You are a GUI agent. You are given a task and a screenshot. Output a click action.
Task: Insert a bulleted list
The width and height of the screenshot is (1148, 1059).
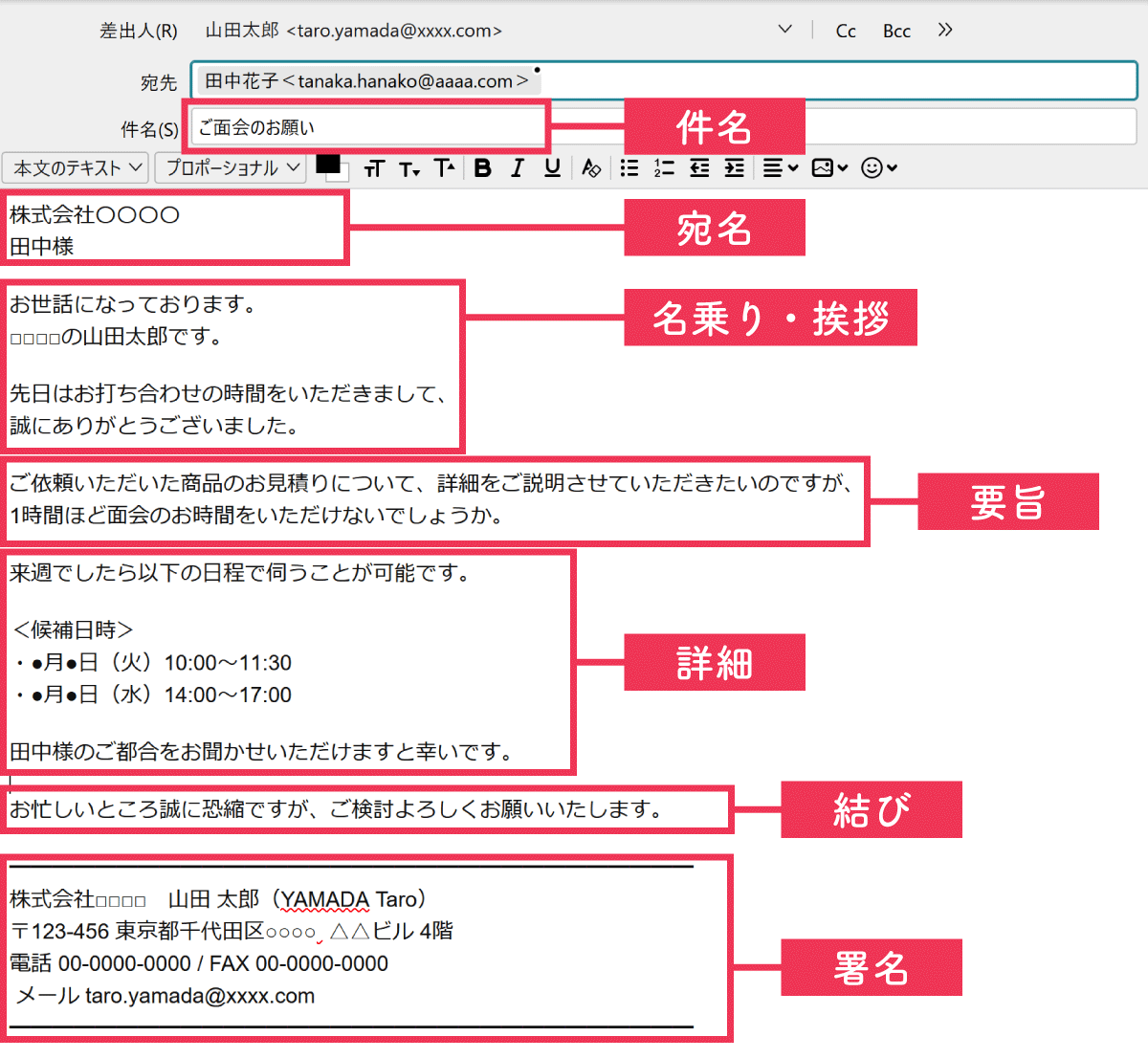[x=629, y=167]
